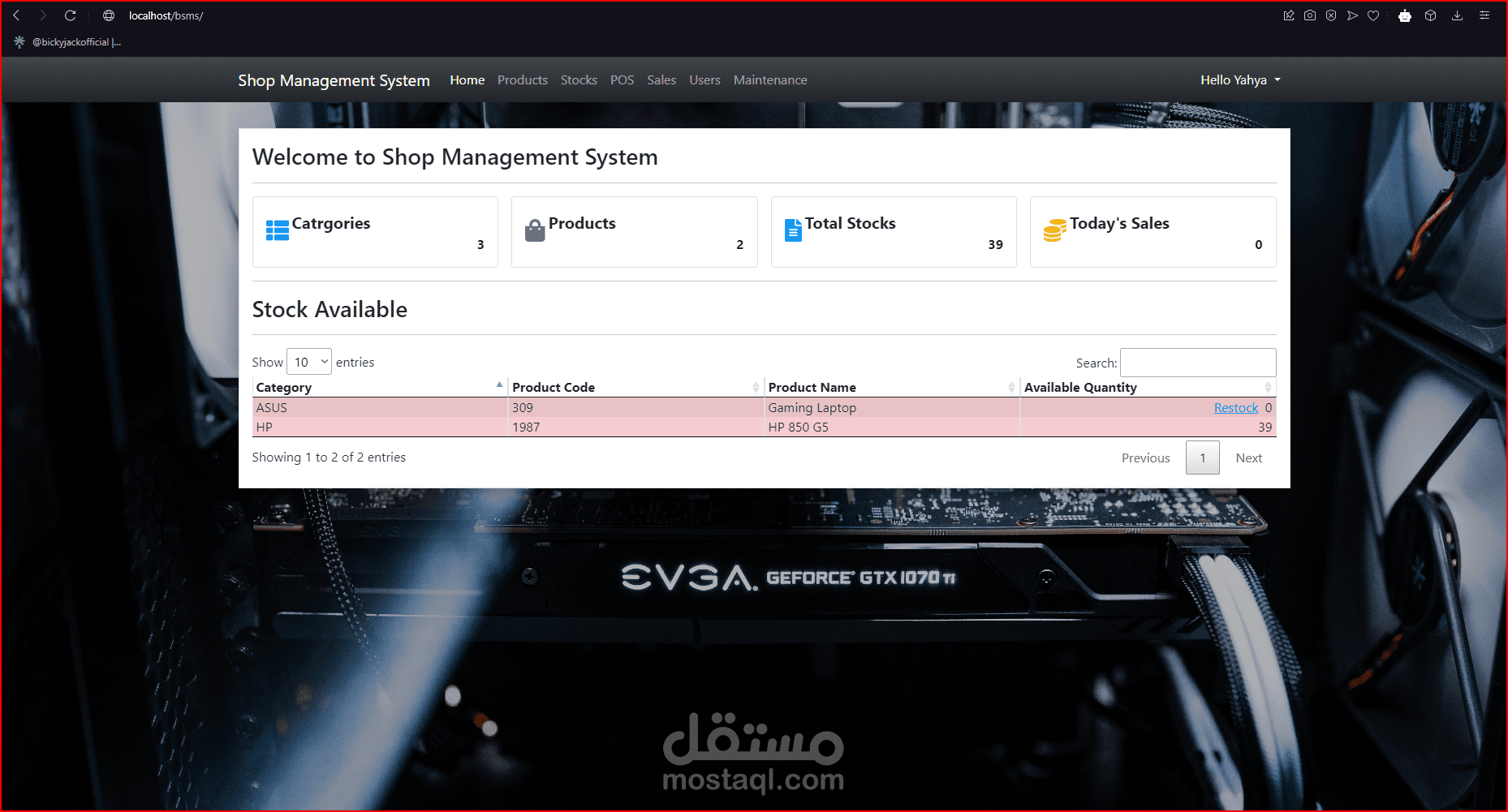Click the Showing 1 to 2 of 2 entries text
1508x812 pixels.
coord(329,458)
